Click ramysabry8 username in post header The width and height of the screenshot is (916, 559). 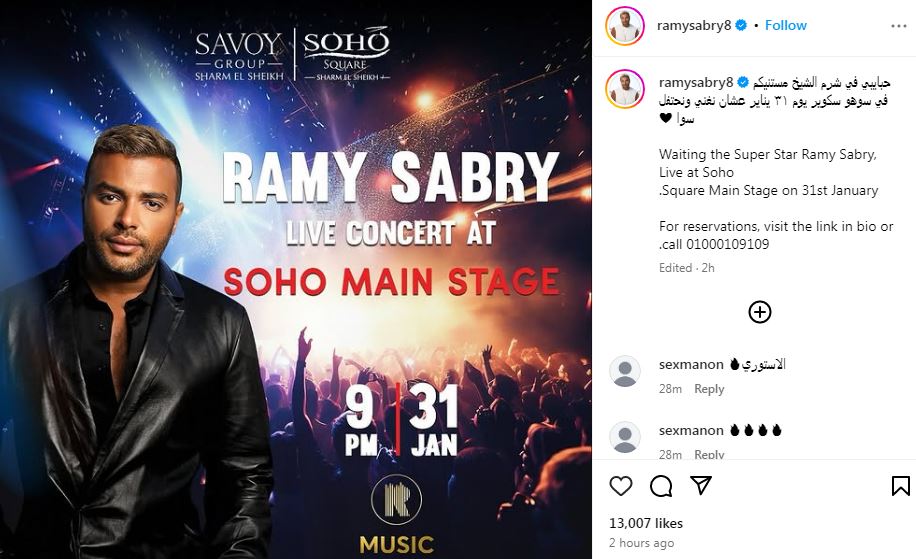694,26
